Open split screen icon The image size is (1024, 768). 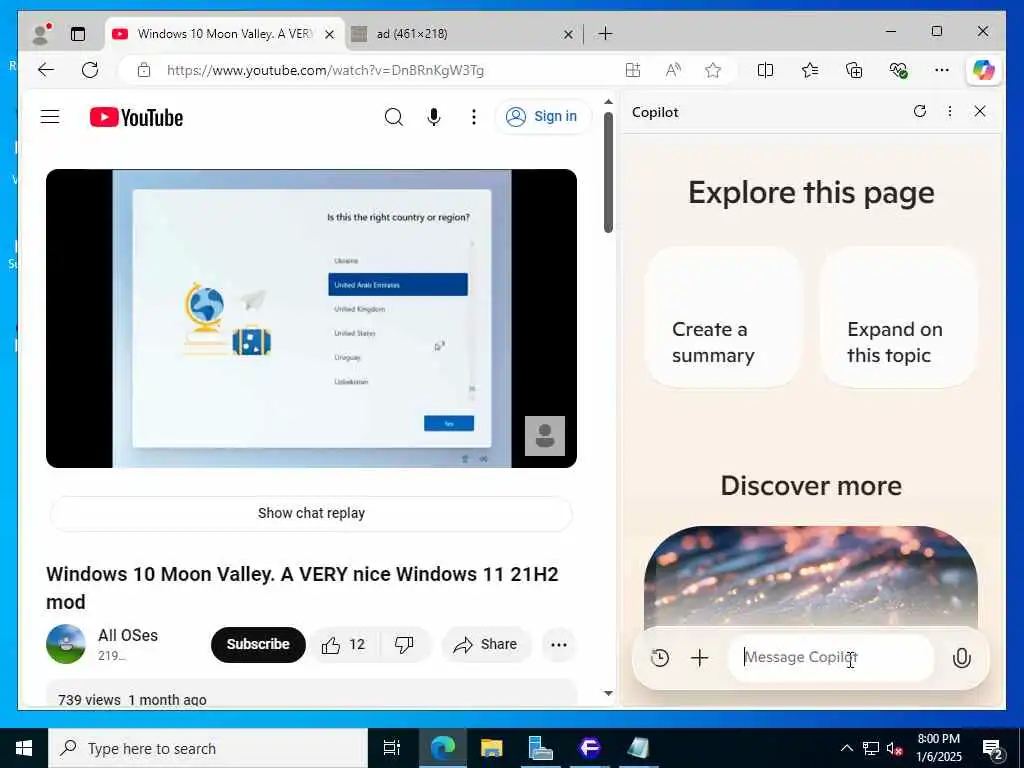[x=765, y=70]
